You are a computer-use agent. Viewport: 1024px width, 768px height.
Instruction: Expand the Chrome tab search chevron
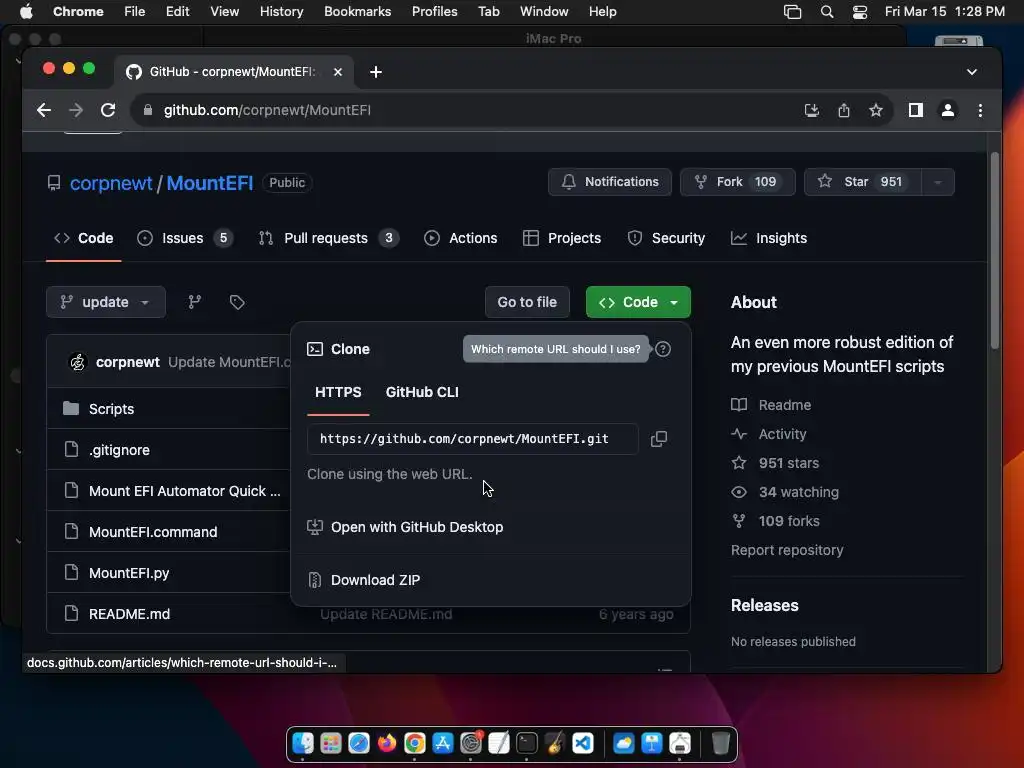click(972, 72)
